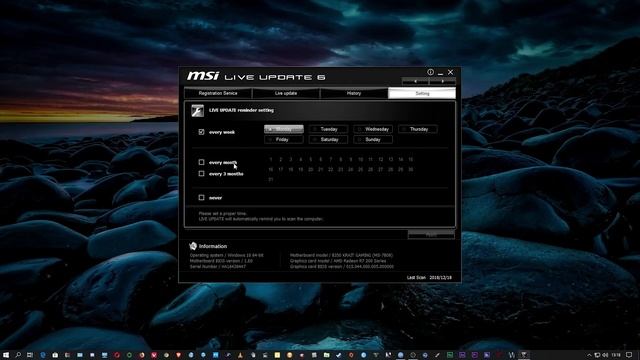Open the Registration Service tab
The height and width of the screenshot is (360, 640).
(x=218, y=93)
